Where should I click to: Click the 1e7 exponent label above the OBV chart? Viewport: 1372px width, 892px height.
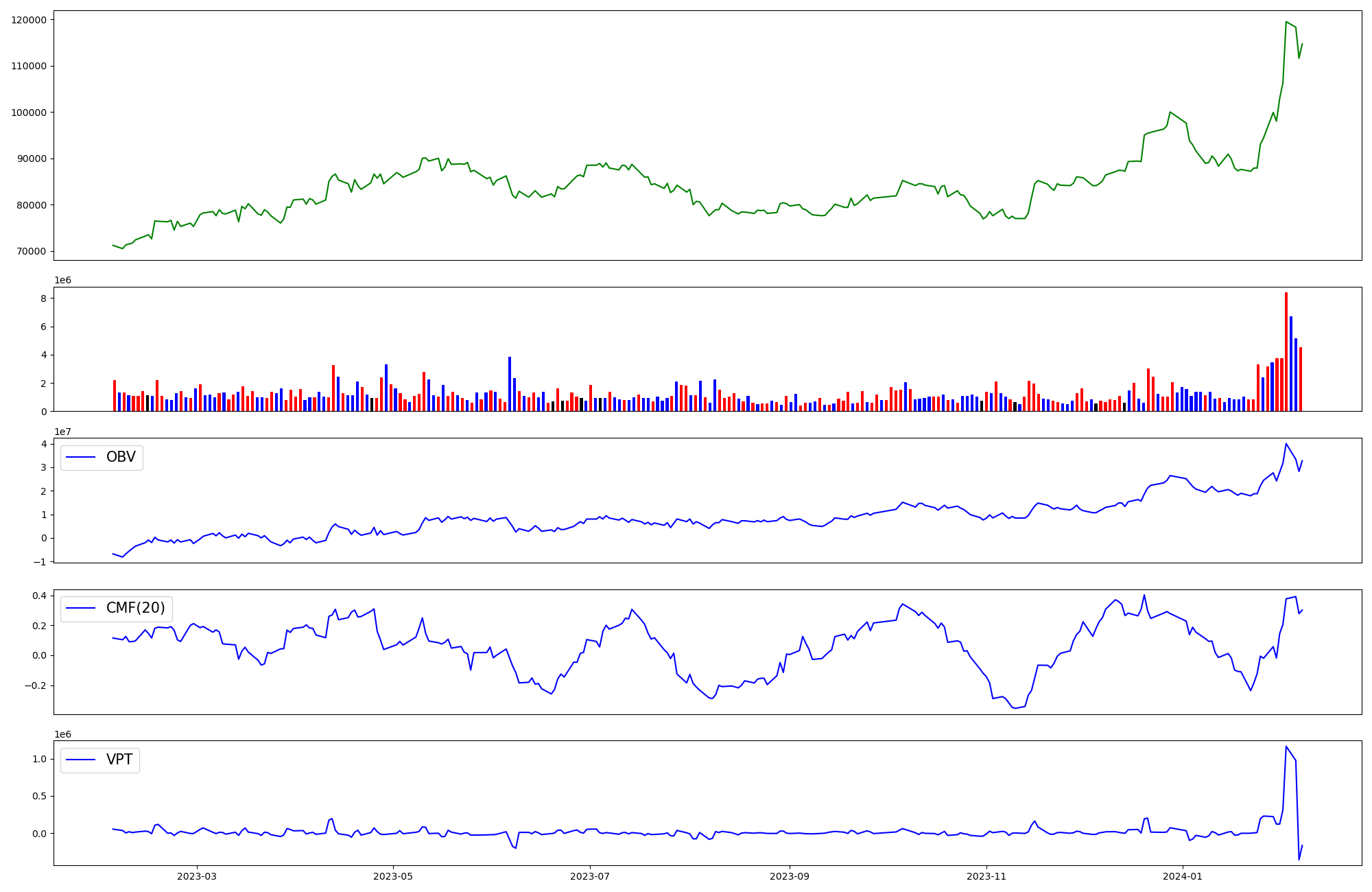point(62,432)
